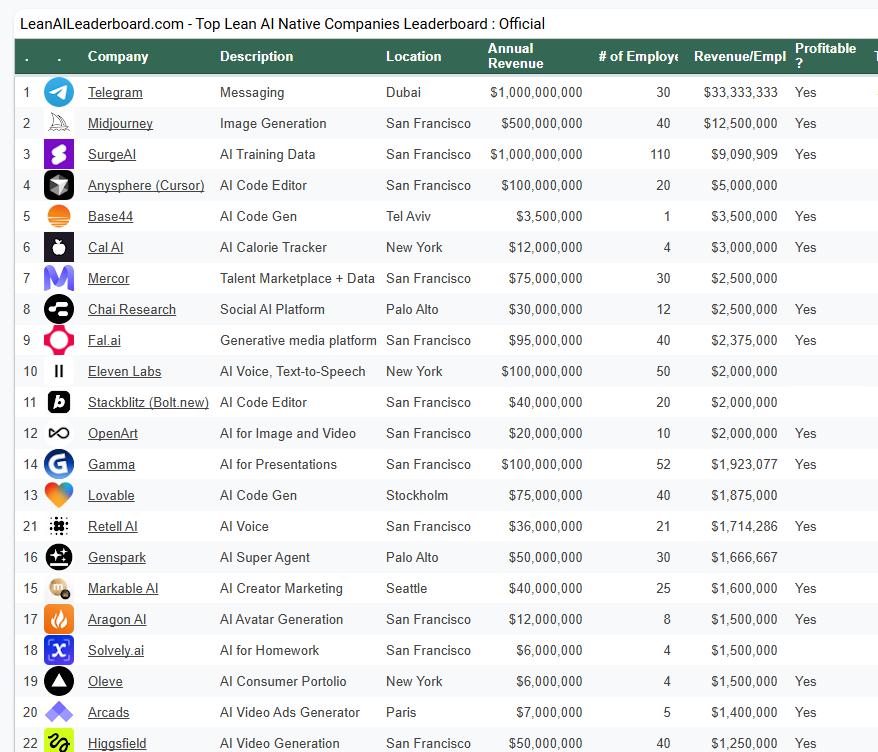878x752 pixels.
Task: Click the Annual Revenue column header
Action: pyautogui.click(x=516, y=56)
